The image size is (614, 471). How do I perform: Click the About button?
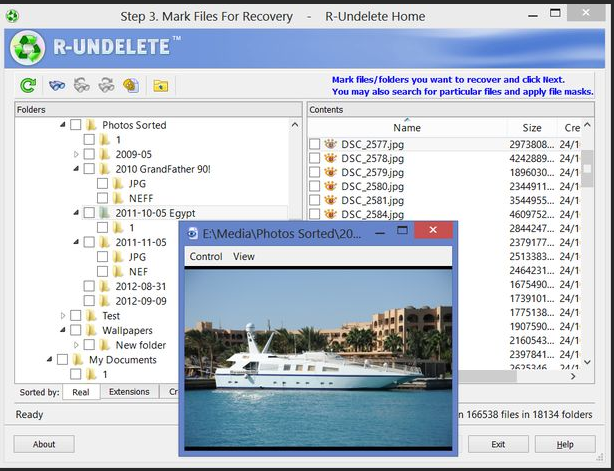tap(44, 444)
